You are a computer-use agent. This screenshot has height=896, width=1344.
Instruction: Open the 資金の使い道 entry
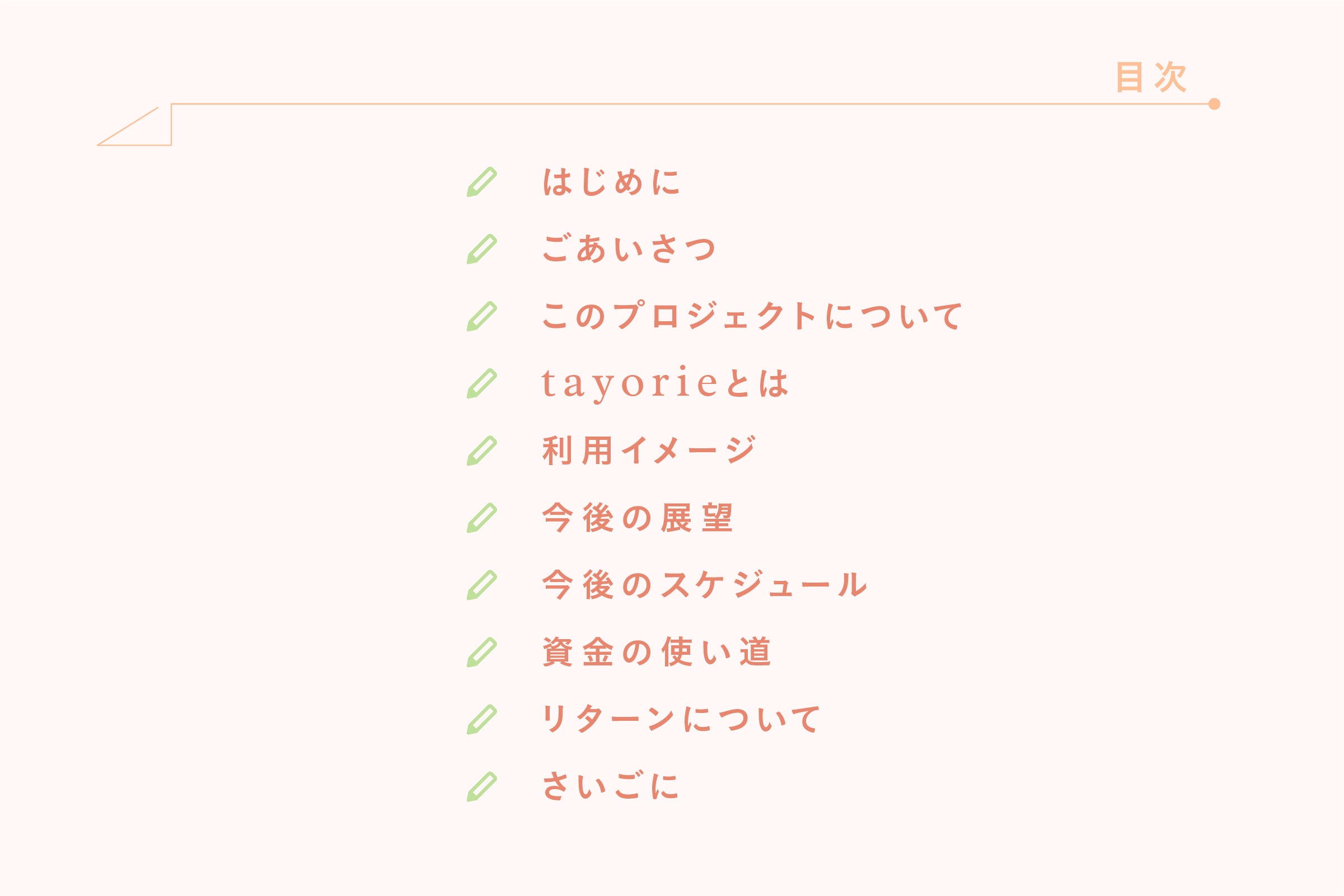tap(657, 652)
